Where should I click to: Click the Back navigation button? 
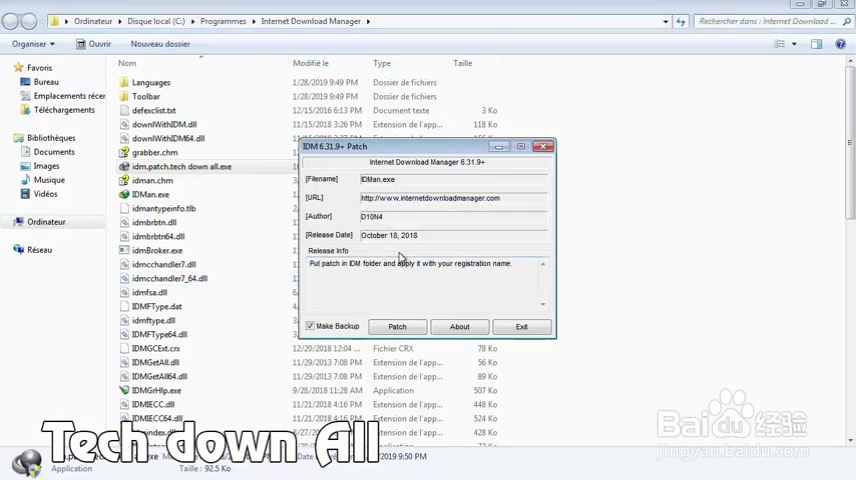[11, 21]
